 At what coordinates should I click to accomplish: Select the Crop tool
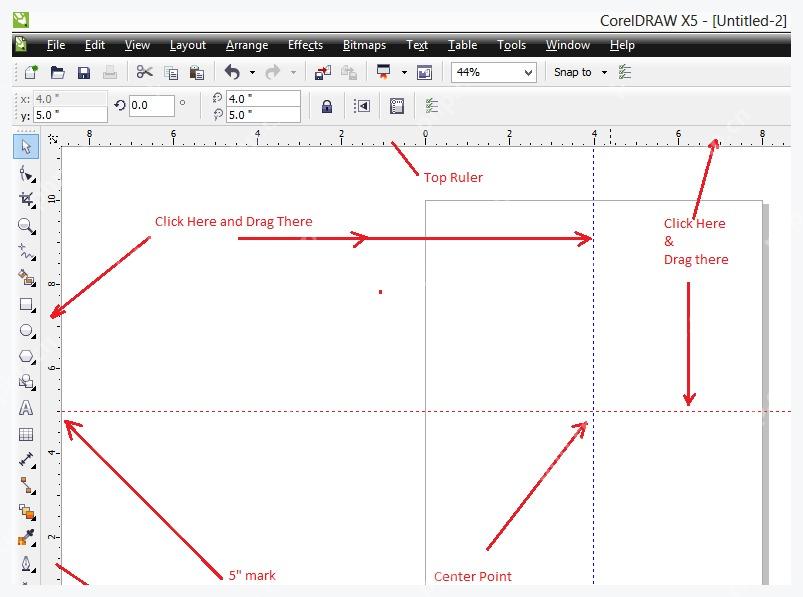(26, 199)
